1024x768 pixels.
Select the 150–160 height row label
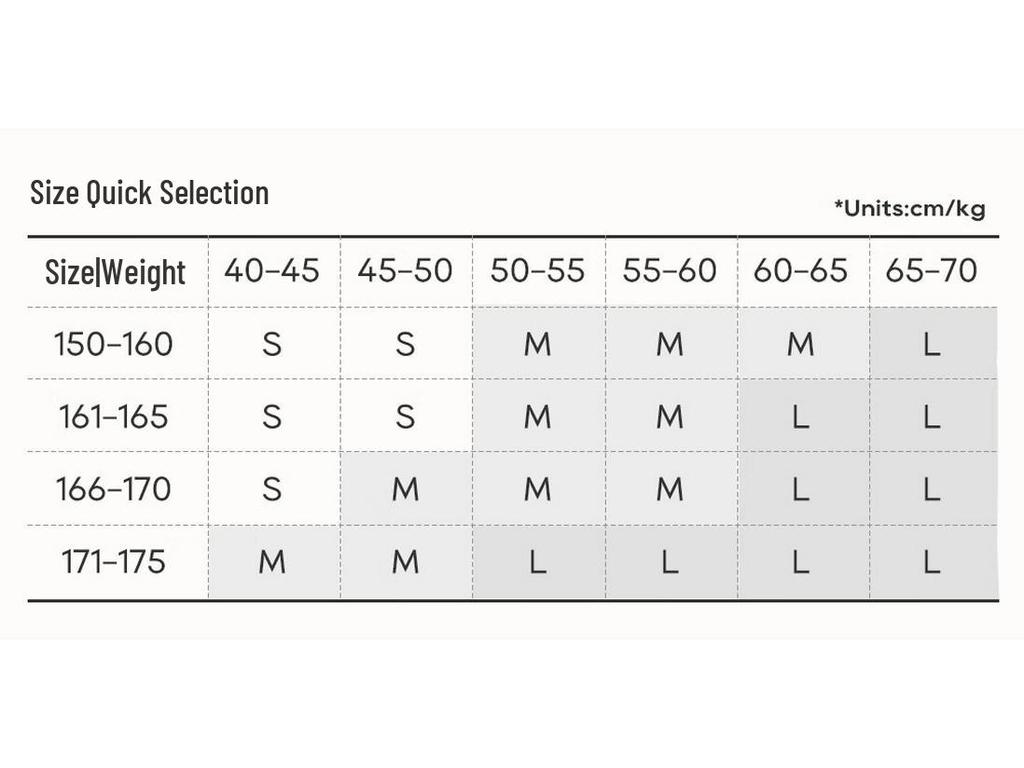[x=113, y=344]
